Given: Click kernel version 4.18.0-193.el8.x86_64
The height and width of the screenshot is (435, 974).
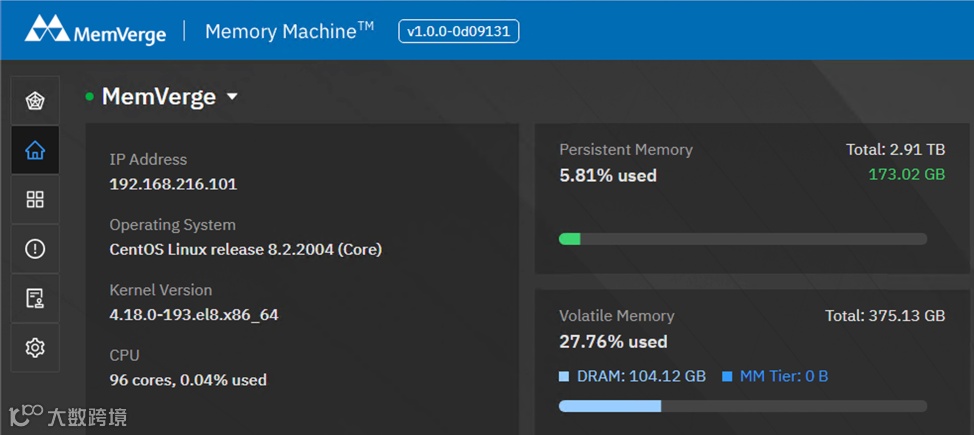Looking at the screenshot, I should coord(194,315).
